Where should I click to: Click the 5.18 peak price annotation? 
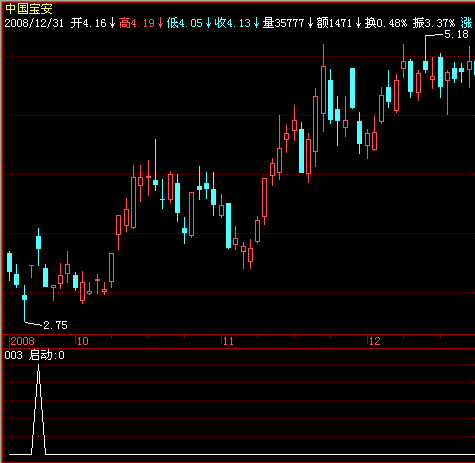point(456,34)
